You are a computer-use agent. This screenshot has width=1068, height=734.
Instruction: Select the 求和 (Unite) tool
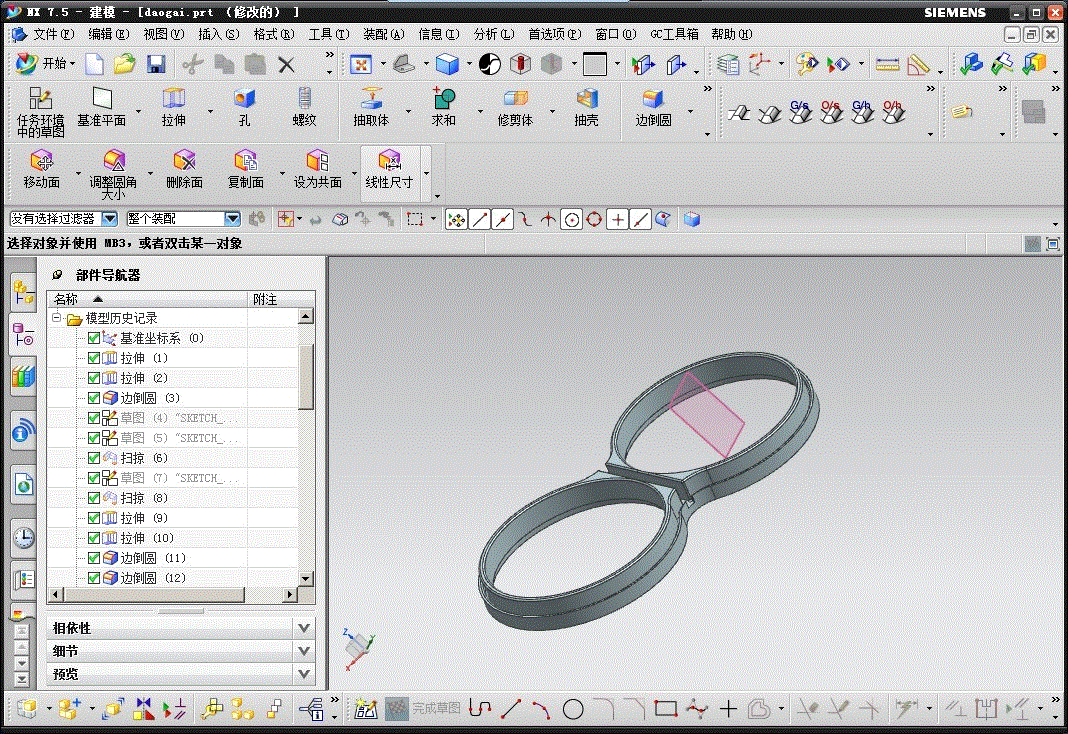[443, 99]
